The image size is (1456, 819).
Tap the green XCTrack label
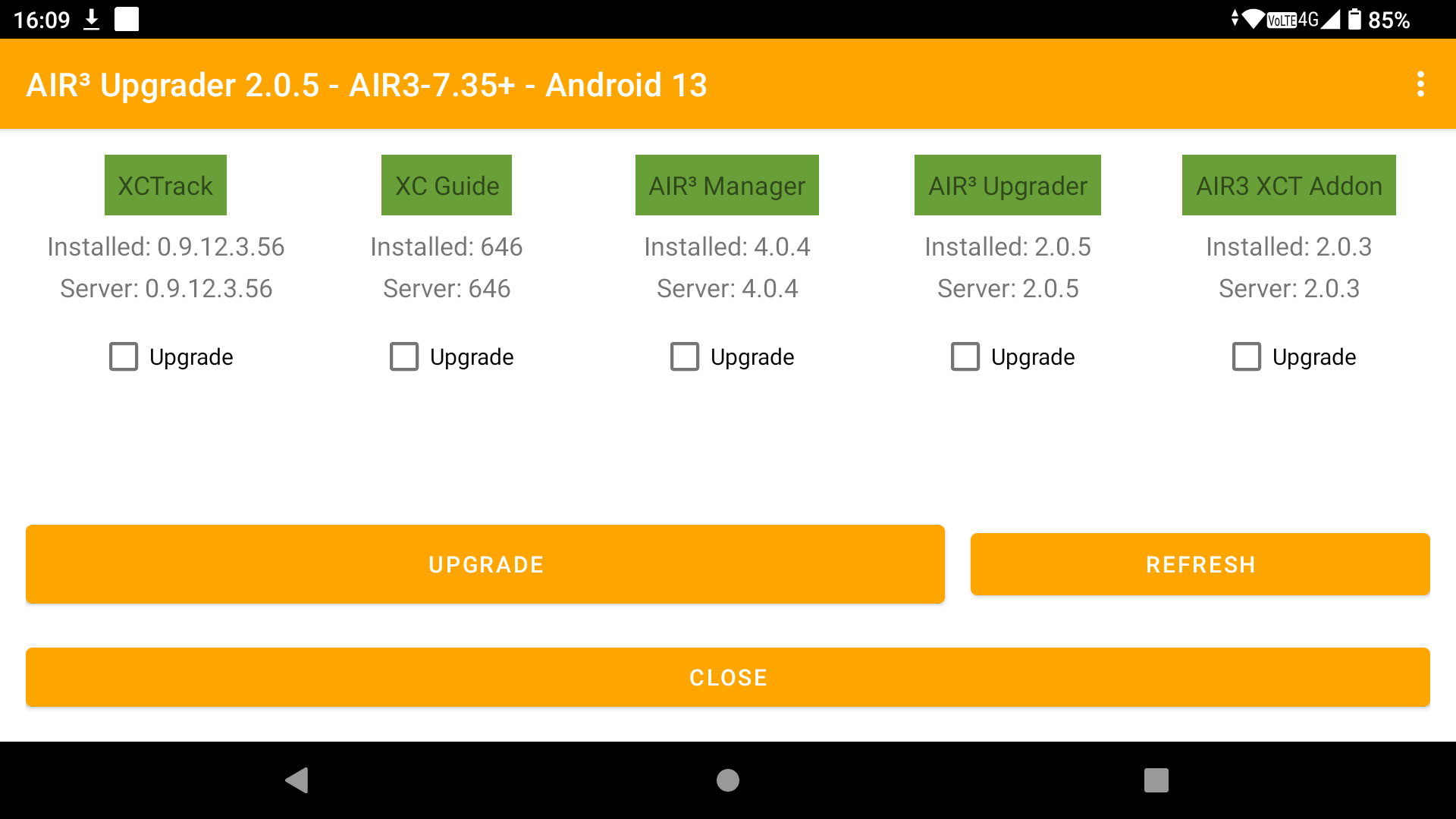click(165, 186)
